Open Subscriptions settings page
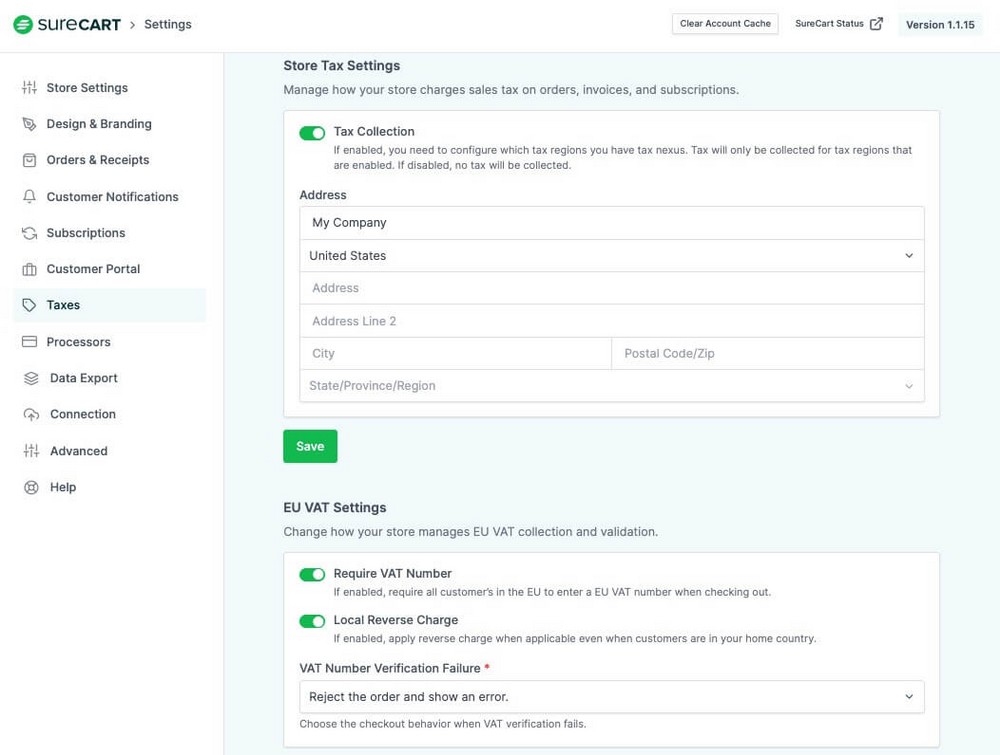Viewport: 1000px width, 755px height. 109,233
